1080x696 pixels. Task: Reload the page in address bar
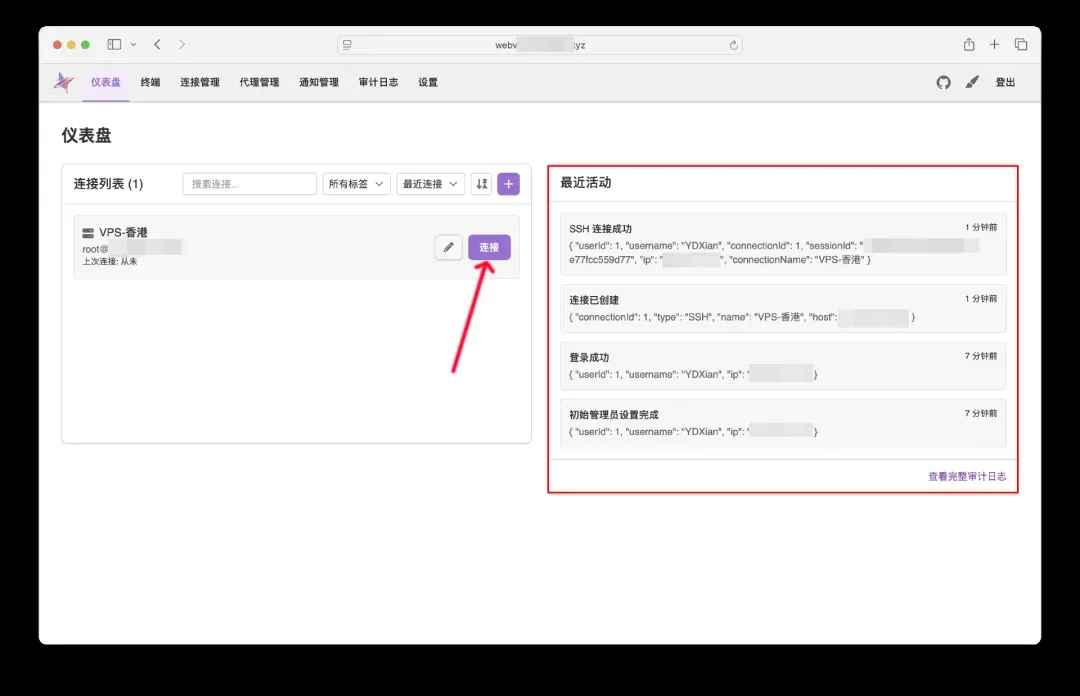[733, 45]
